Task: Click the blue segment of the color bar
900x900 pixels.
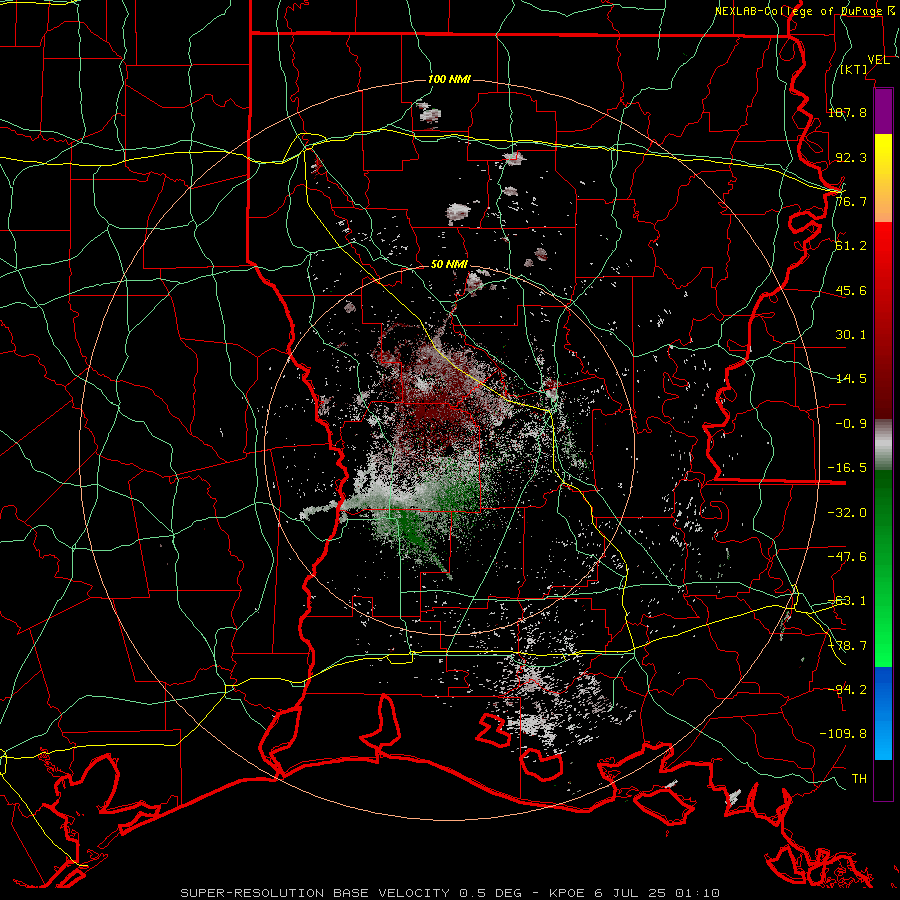Action: click(883, 713)
